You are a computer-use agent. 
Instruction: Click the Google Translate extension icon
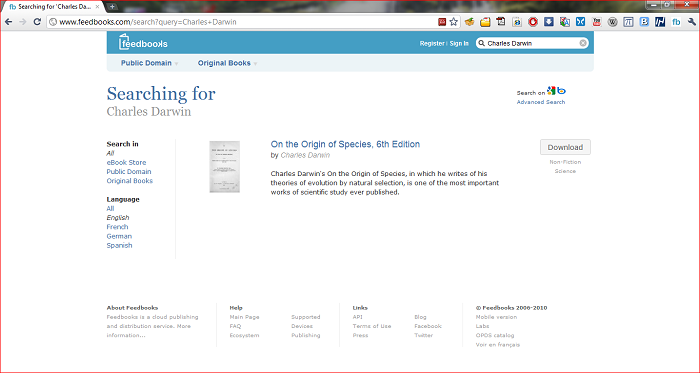click(x=565, y=22)
